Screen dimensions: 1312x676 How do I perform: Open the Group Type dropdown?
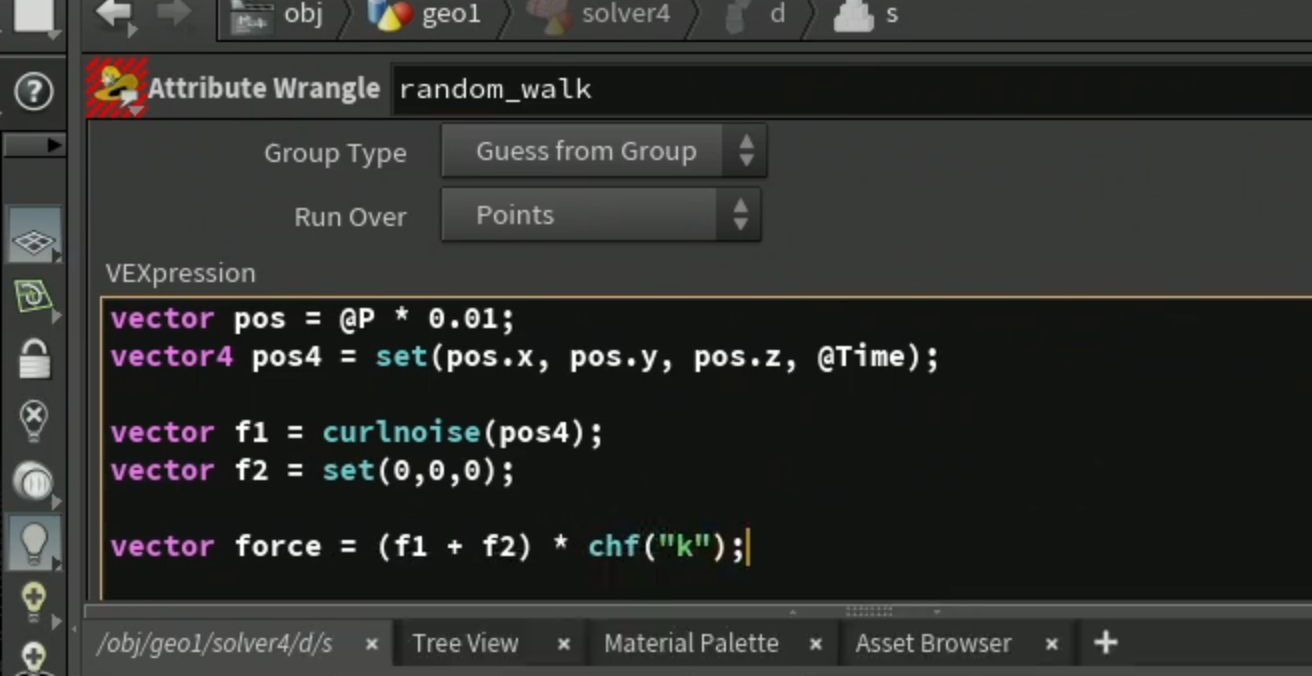point(604,152)
